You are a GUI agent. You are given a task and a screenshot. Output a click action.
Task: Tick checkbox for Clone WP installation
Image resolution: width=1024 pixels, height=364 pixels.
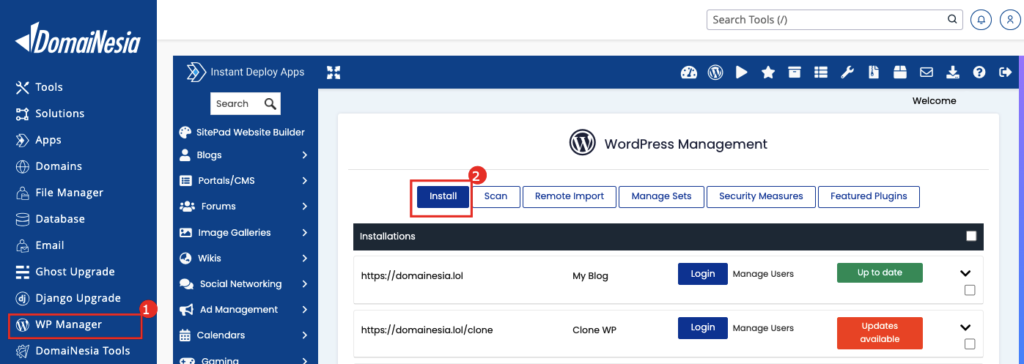970,344
